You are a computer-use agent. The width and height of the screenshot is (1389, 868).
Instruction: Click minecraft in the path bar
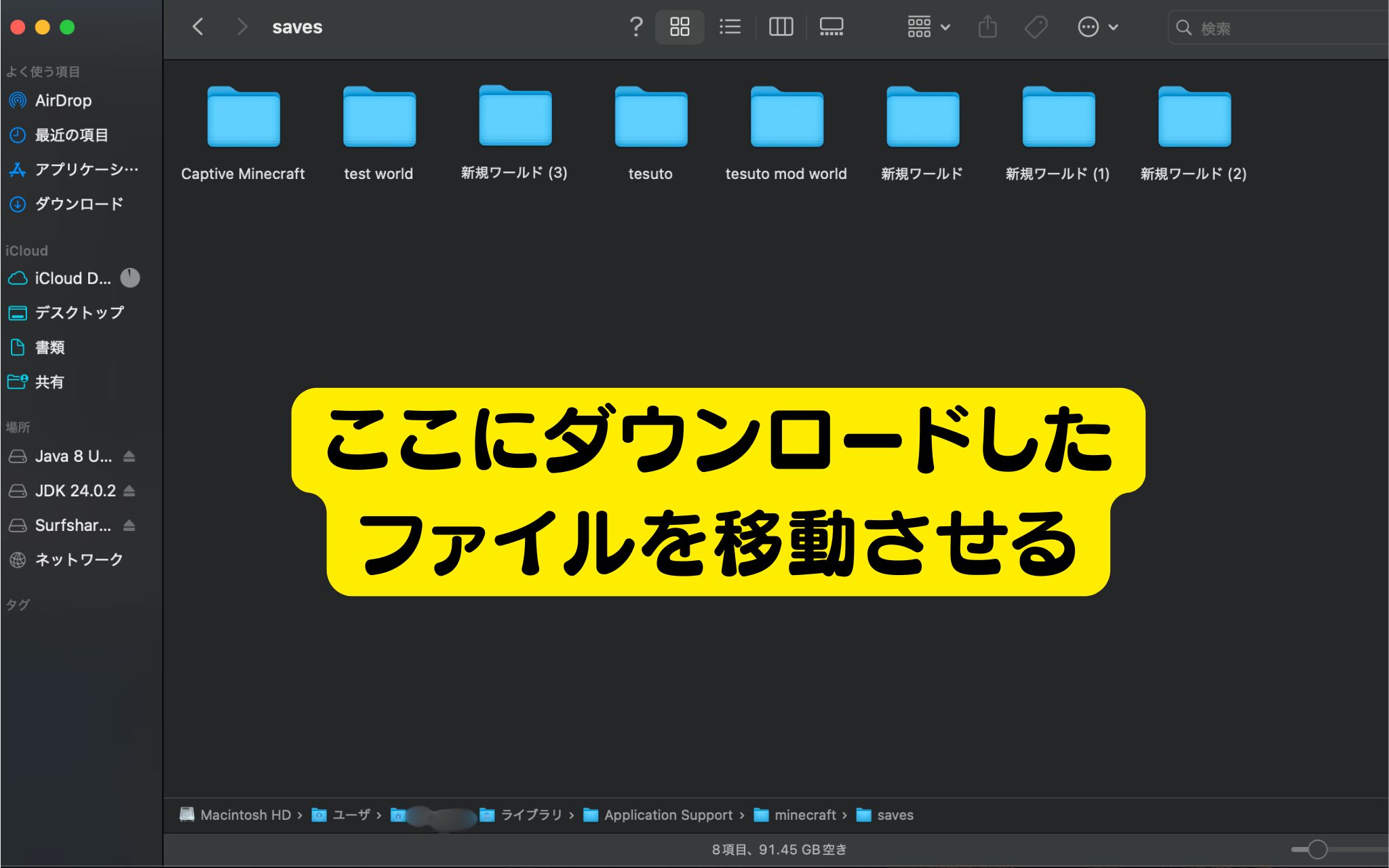804,815
